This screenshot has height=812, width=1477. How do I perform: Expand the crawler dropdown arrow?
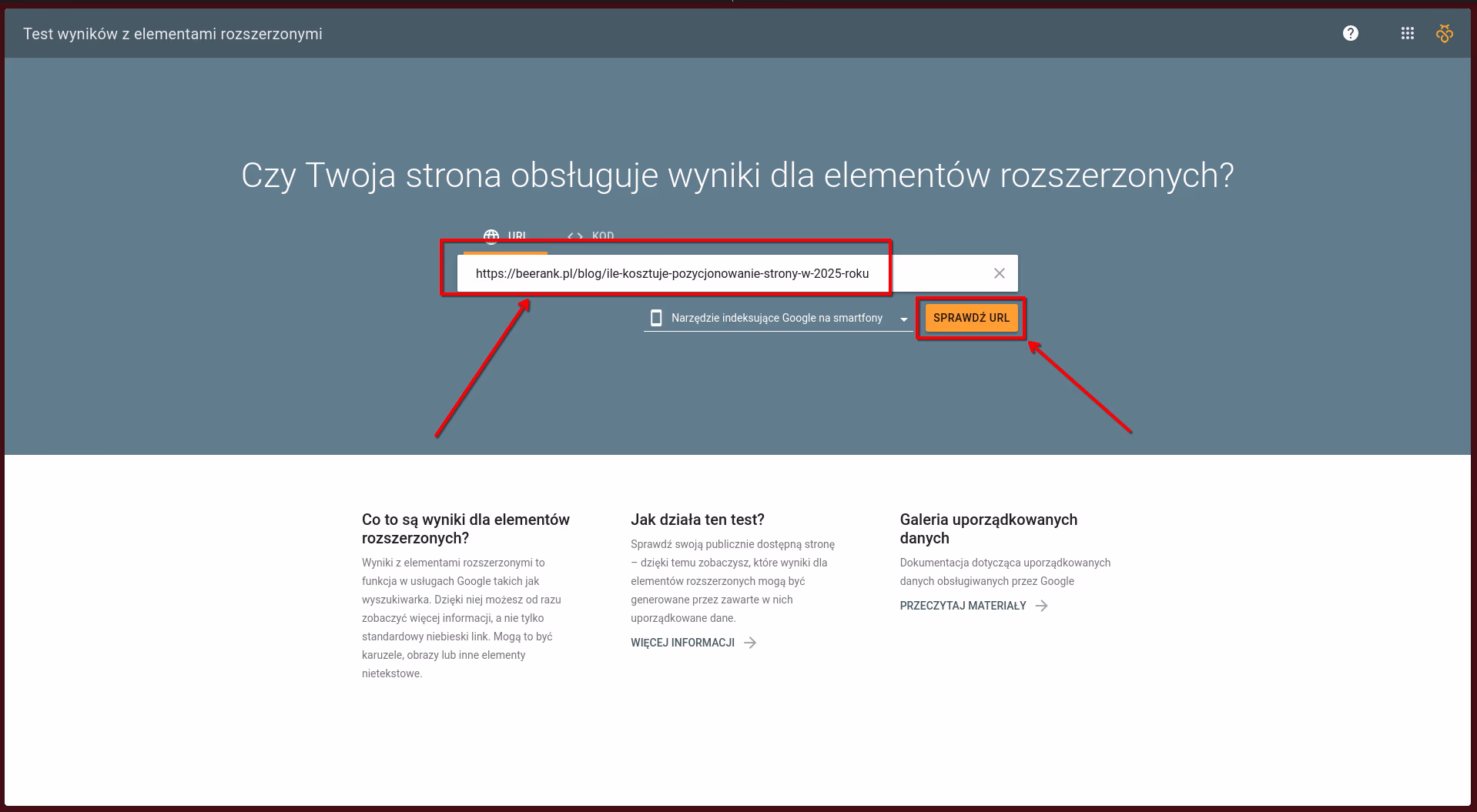tap(903, 319)
